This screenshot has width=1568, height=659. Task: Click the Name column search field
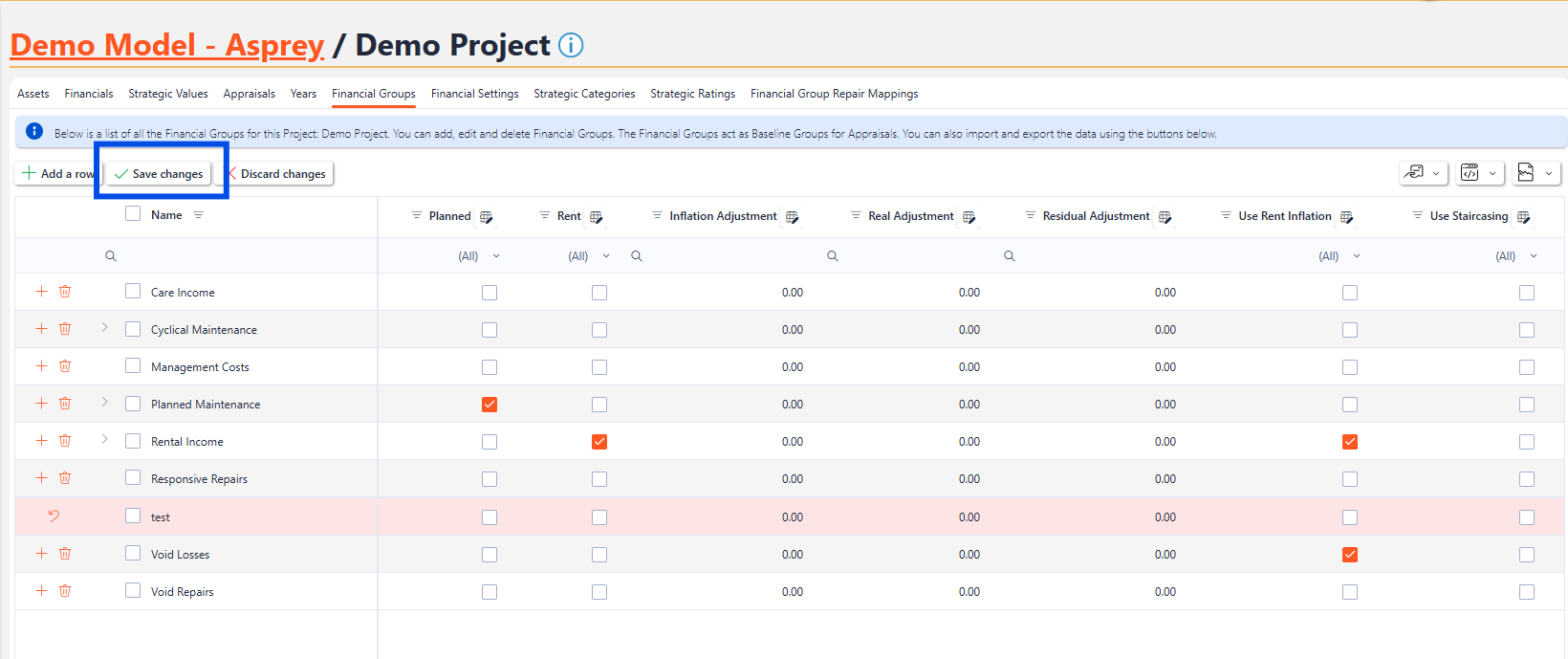click(x=239, y=256)
